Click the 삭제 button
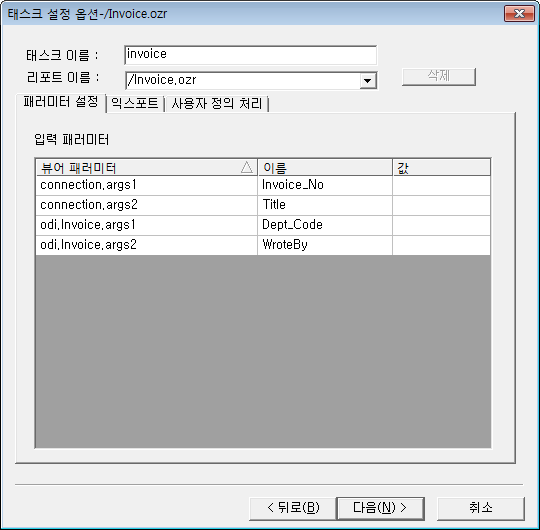The width and height of the screenshot is (540, 530). (439, 76)
